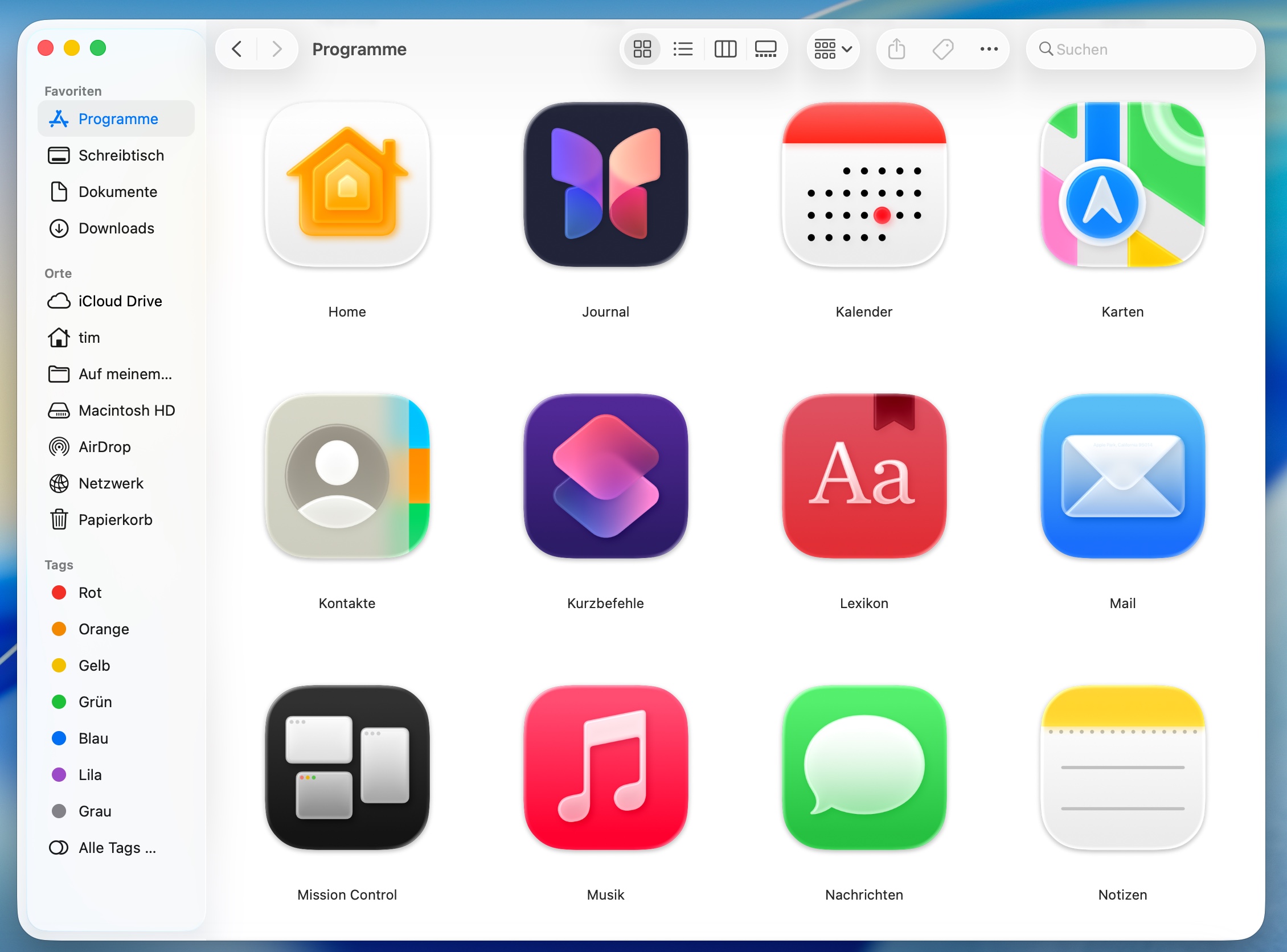Switch to column view
The width and height of the screenshot is (1287, 952).
pos(725,49)
